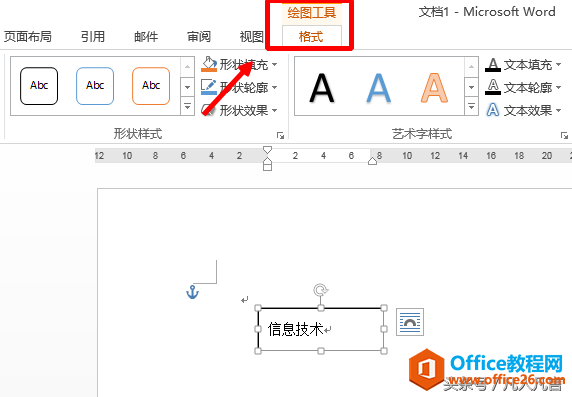Click the bottom-left text box sizing handle
Image resolution: width=572 pixels, height=397 pixels.
click(x=258, y=351)
